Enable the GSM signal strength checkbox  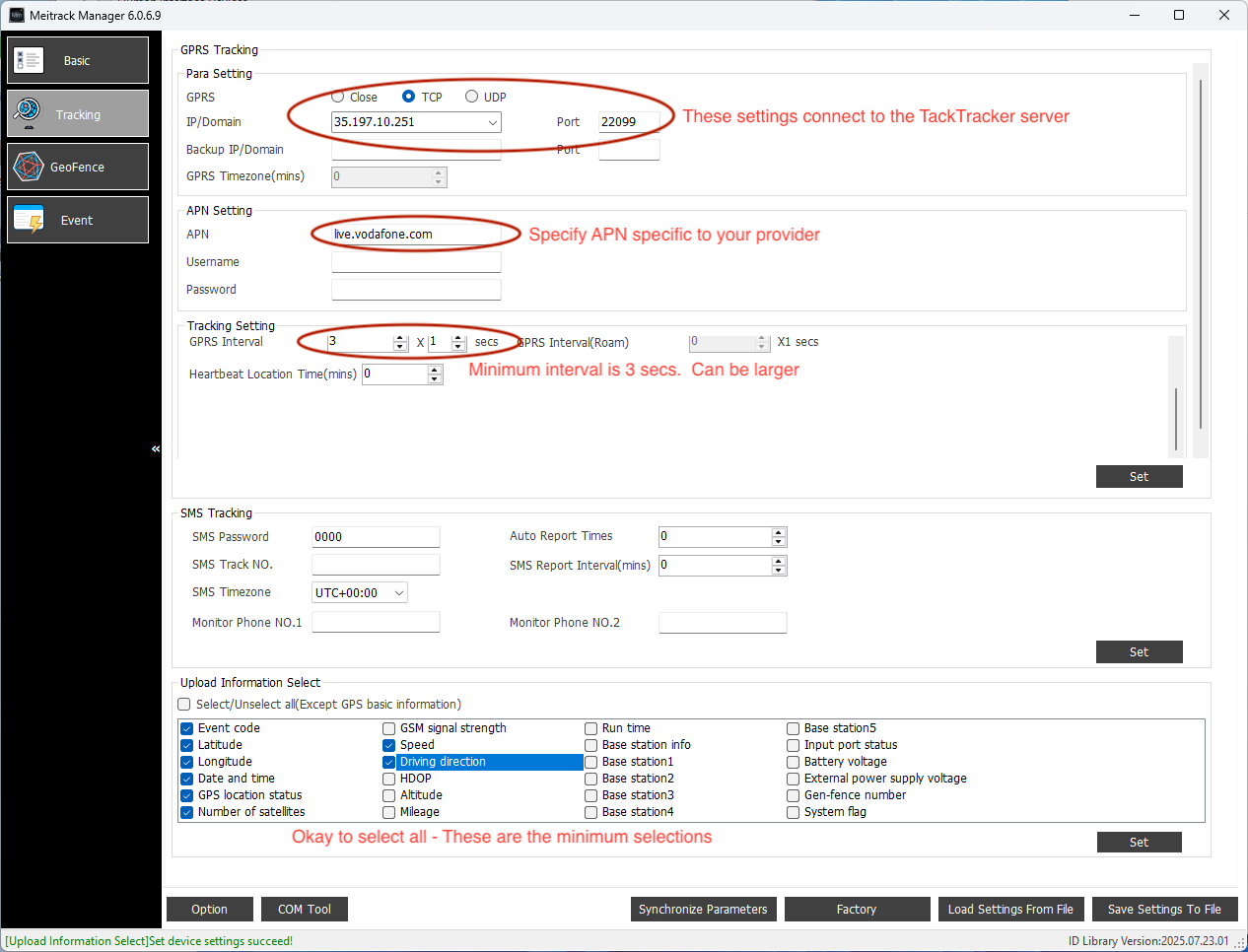click(x=389, y=729)
